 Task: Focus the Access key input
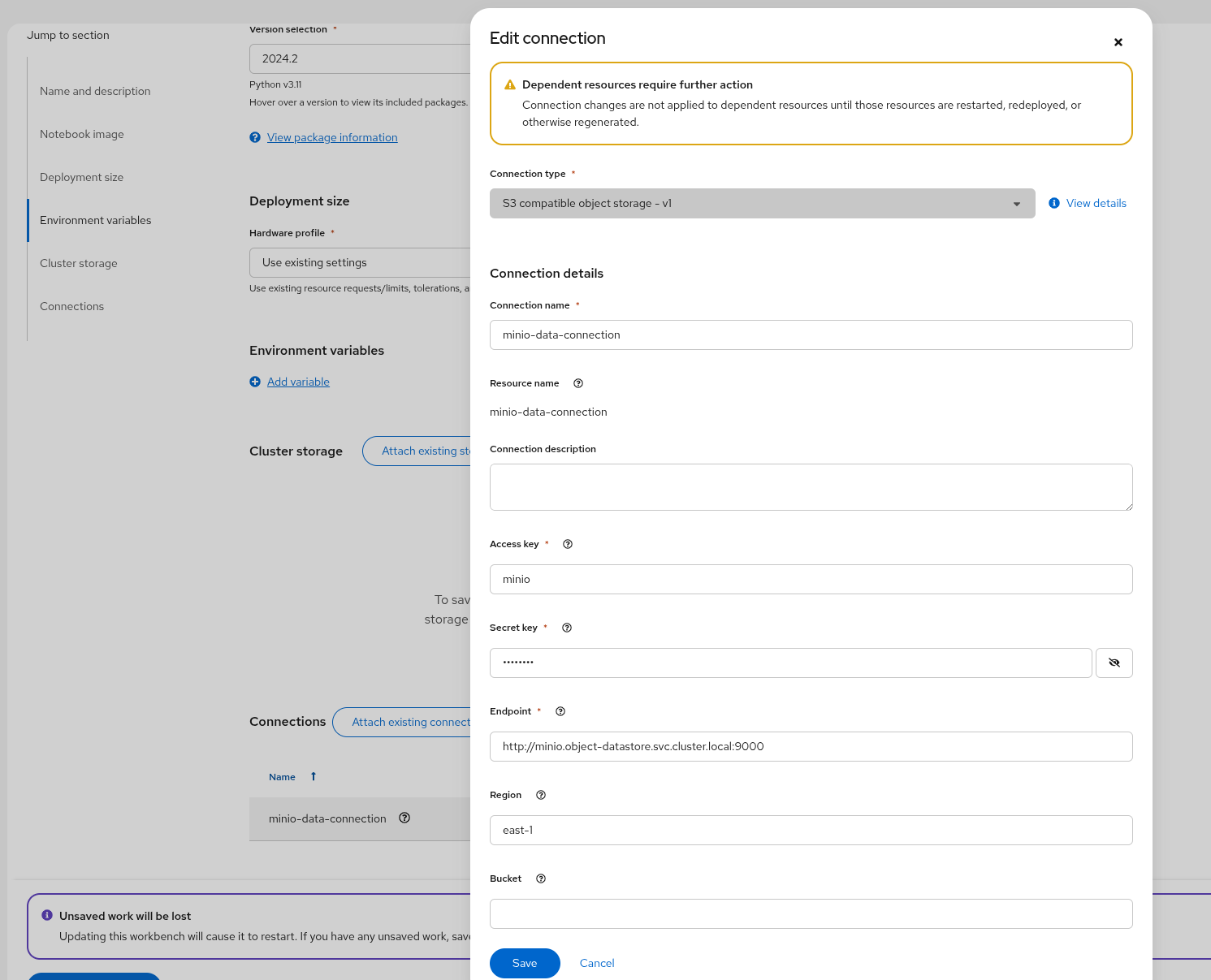click(x=811, y=579)
